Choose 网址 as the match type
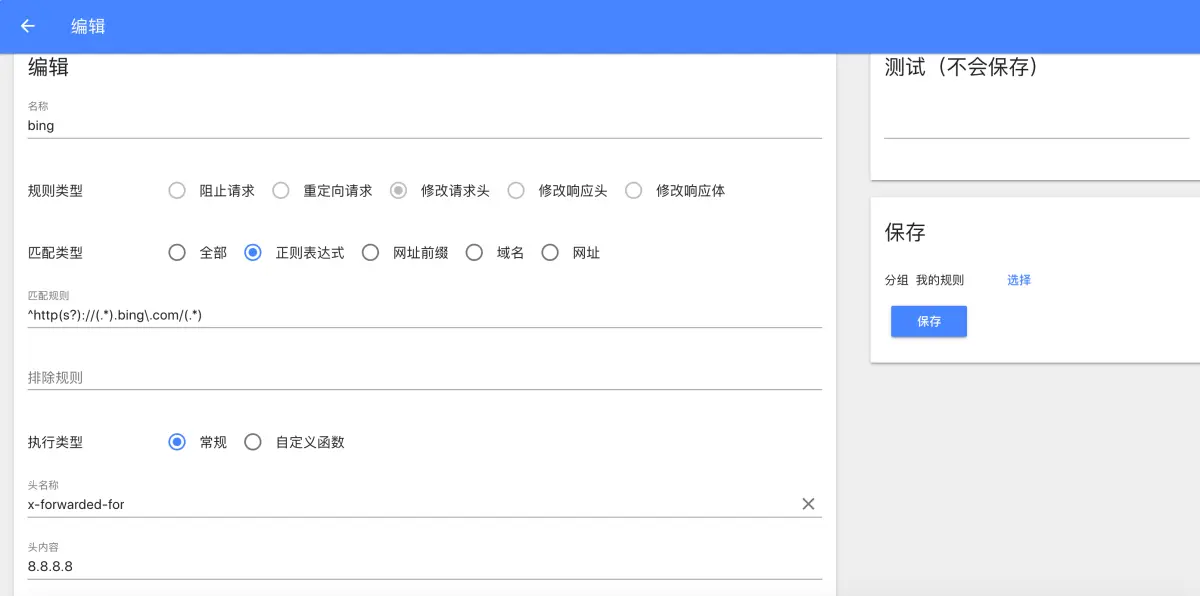 pos(550,252)
